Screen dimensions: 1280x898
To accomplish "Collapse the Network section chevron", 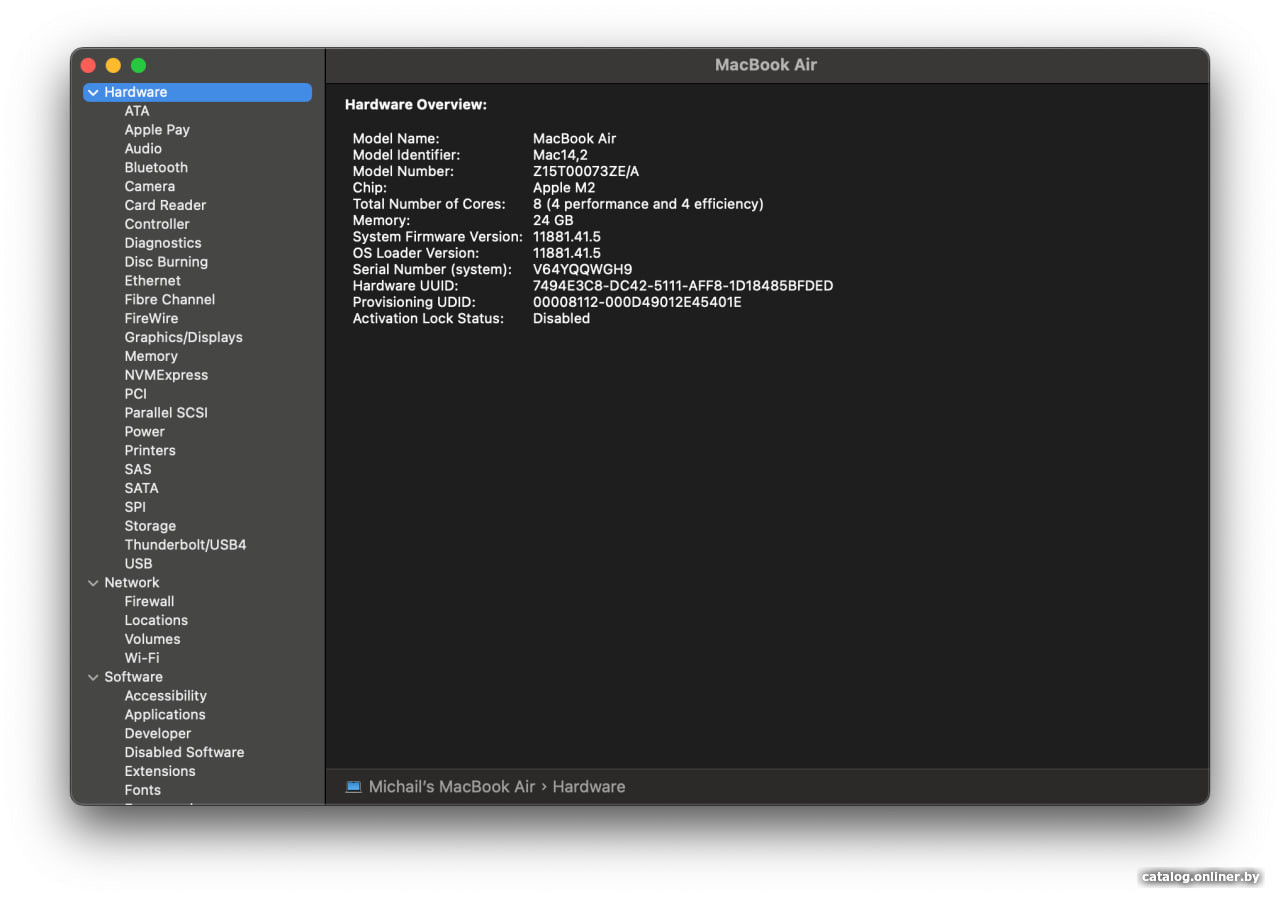I will 93,583.
